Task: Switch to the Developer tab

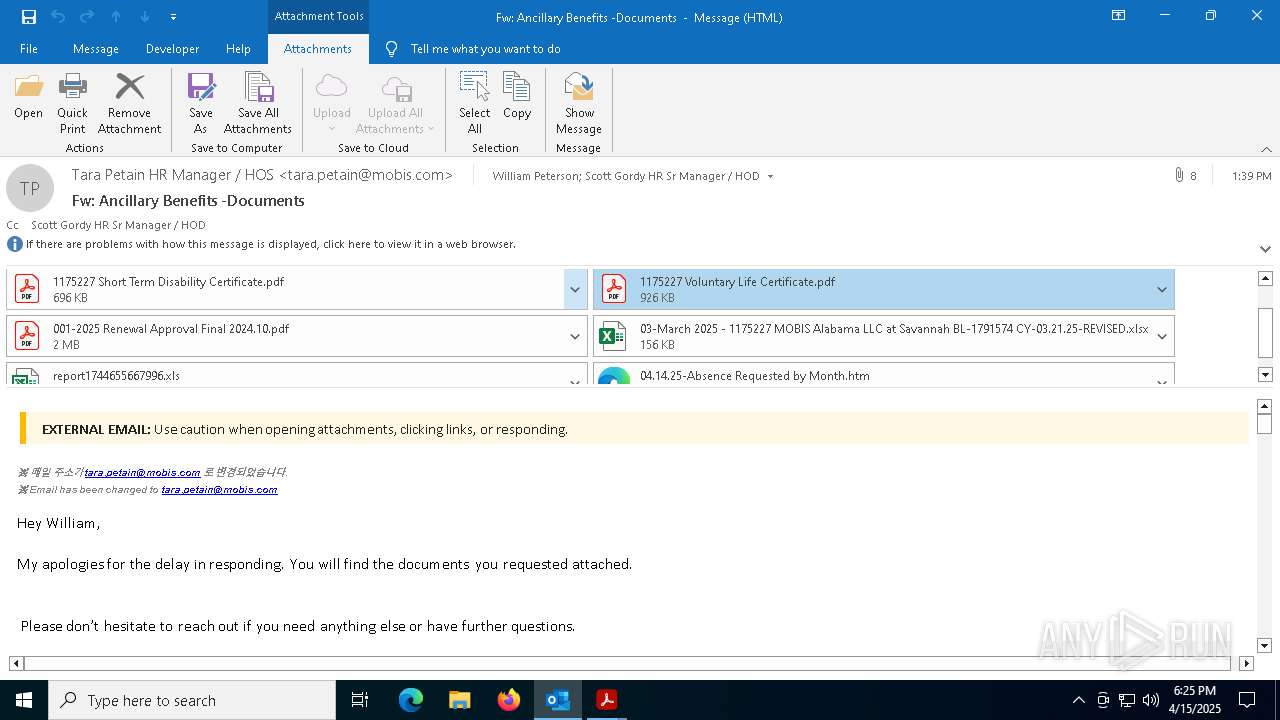Action: coord(172,49)
